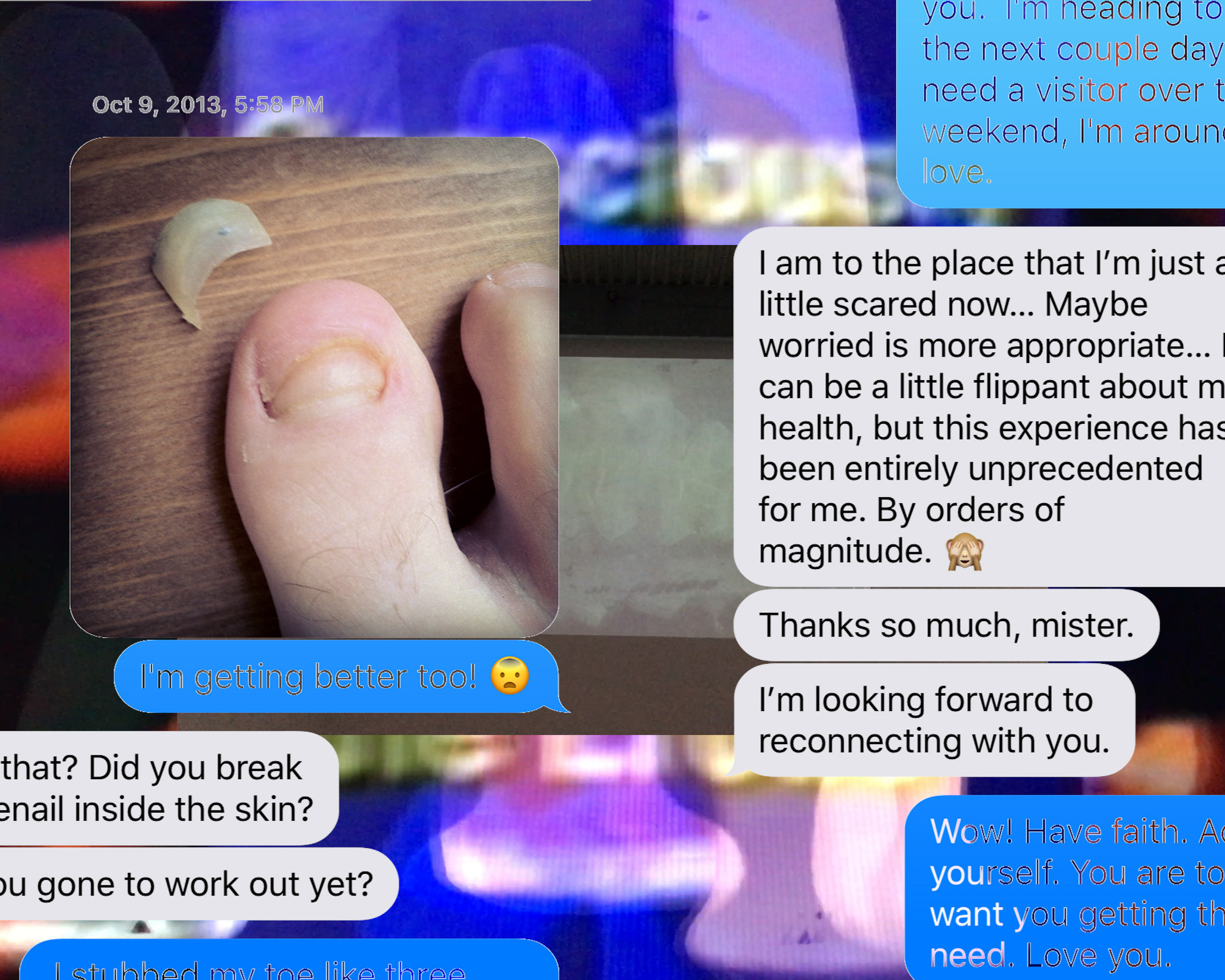Click the see-no-evil monkey emoji

pos(964,551)
